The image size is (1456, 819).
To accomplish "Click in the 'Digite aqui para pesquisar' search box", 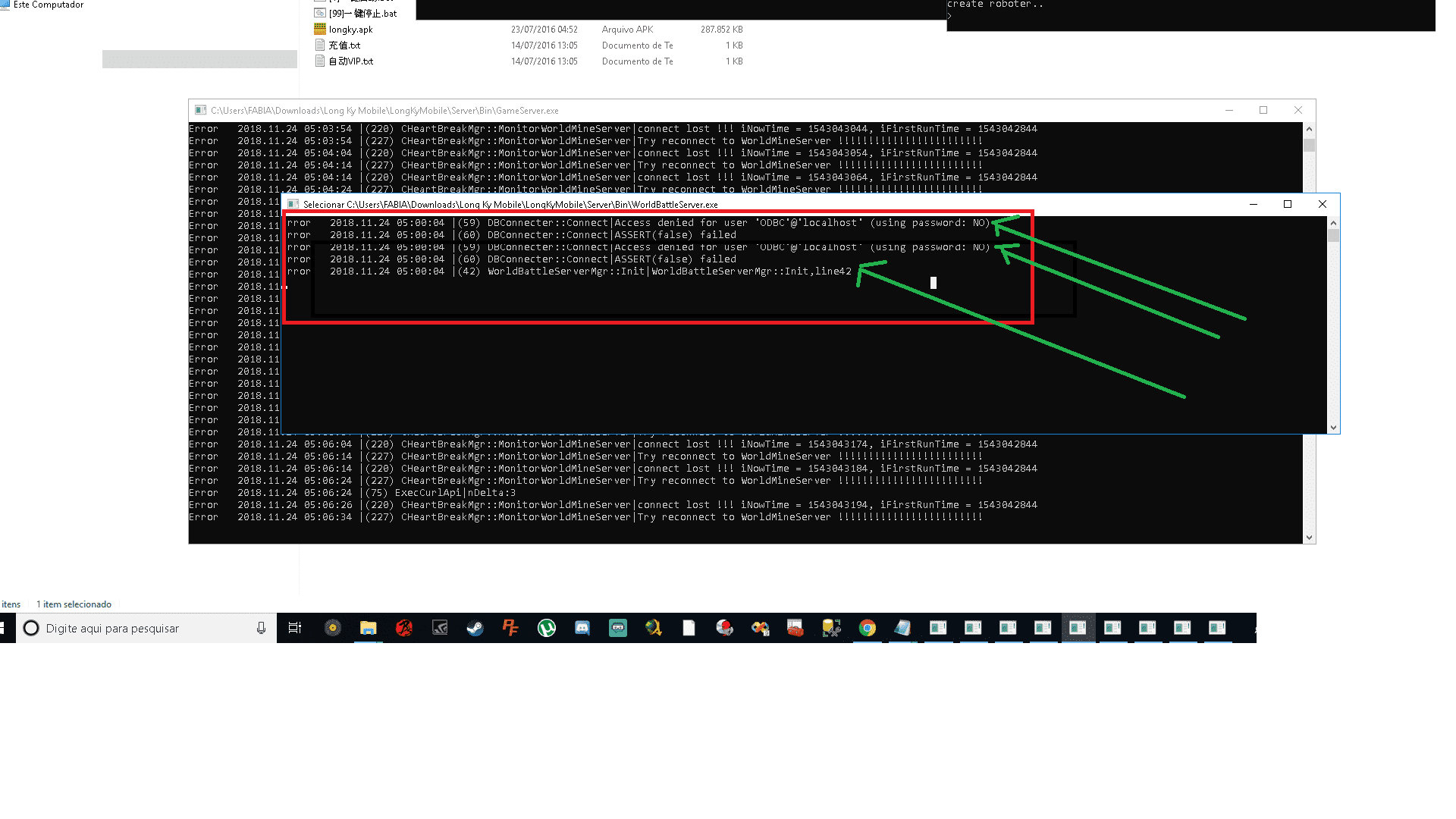I will click(x=148, y=628).
